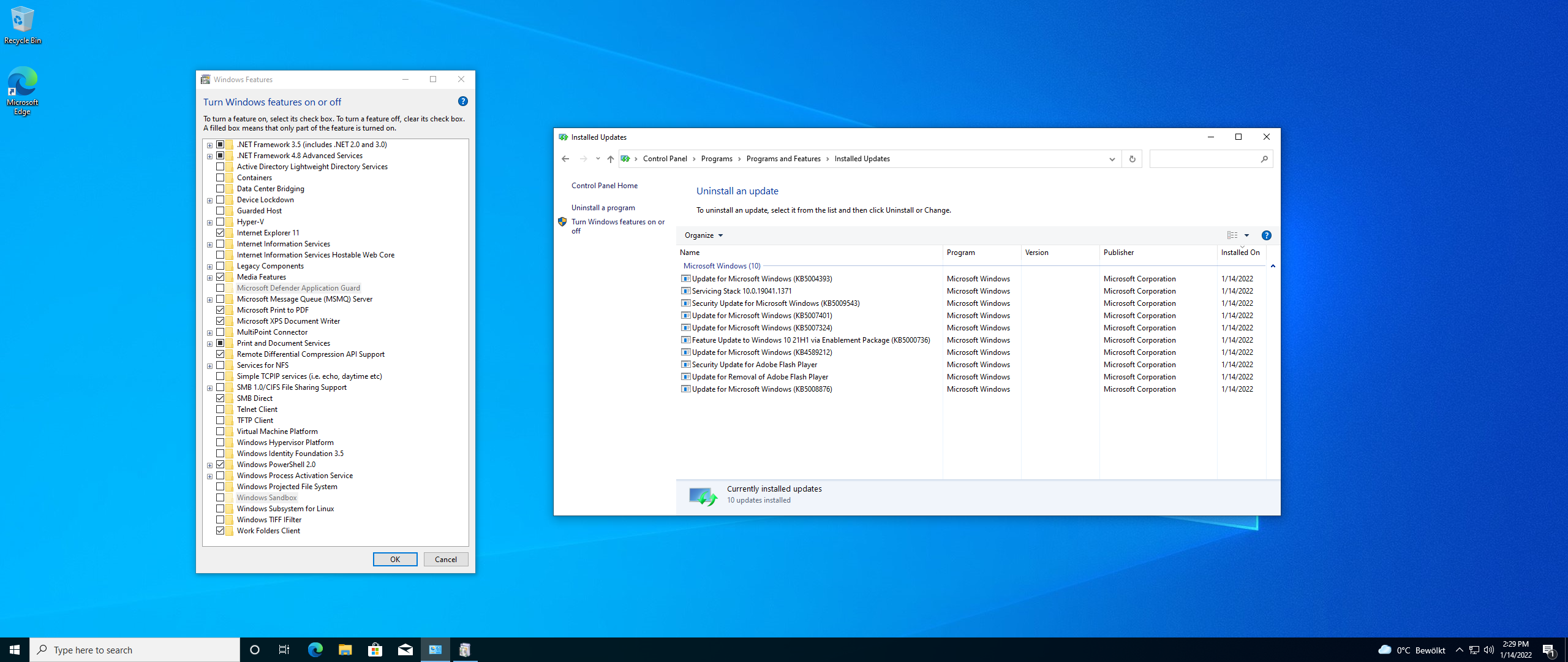1568x662 pixels.
Task: Enable the Containers feature checkbox
Action: 220,178
